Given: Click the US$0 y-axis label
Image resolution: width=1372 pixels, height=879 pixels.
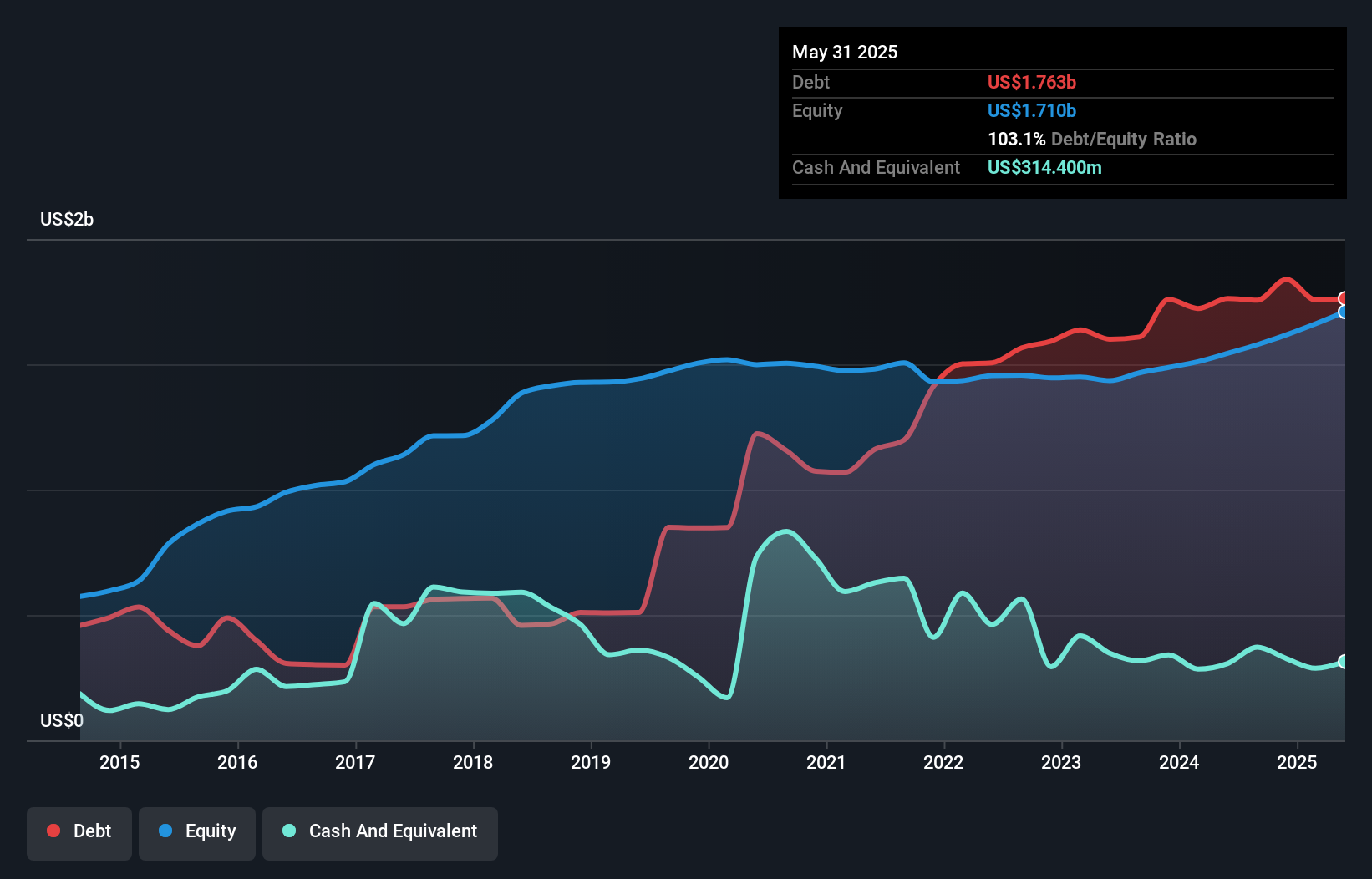Looking at the screenshot, I should pyautogui.click(x=62, y=720).
